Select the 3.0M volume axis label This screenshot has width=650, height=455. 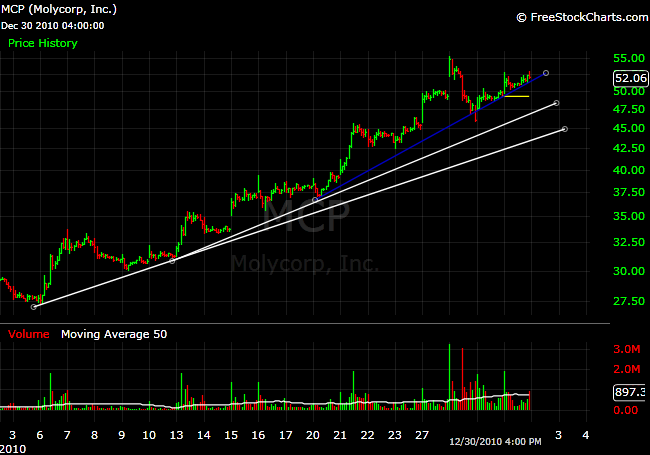627,349
